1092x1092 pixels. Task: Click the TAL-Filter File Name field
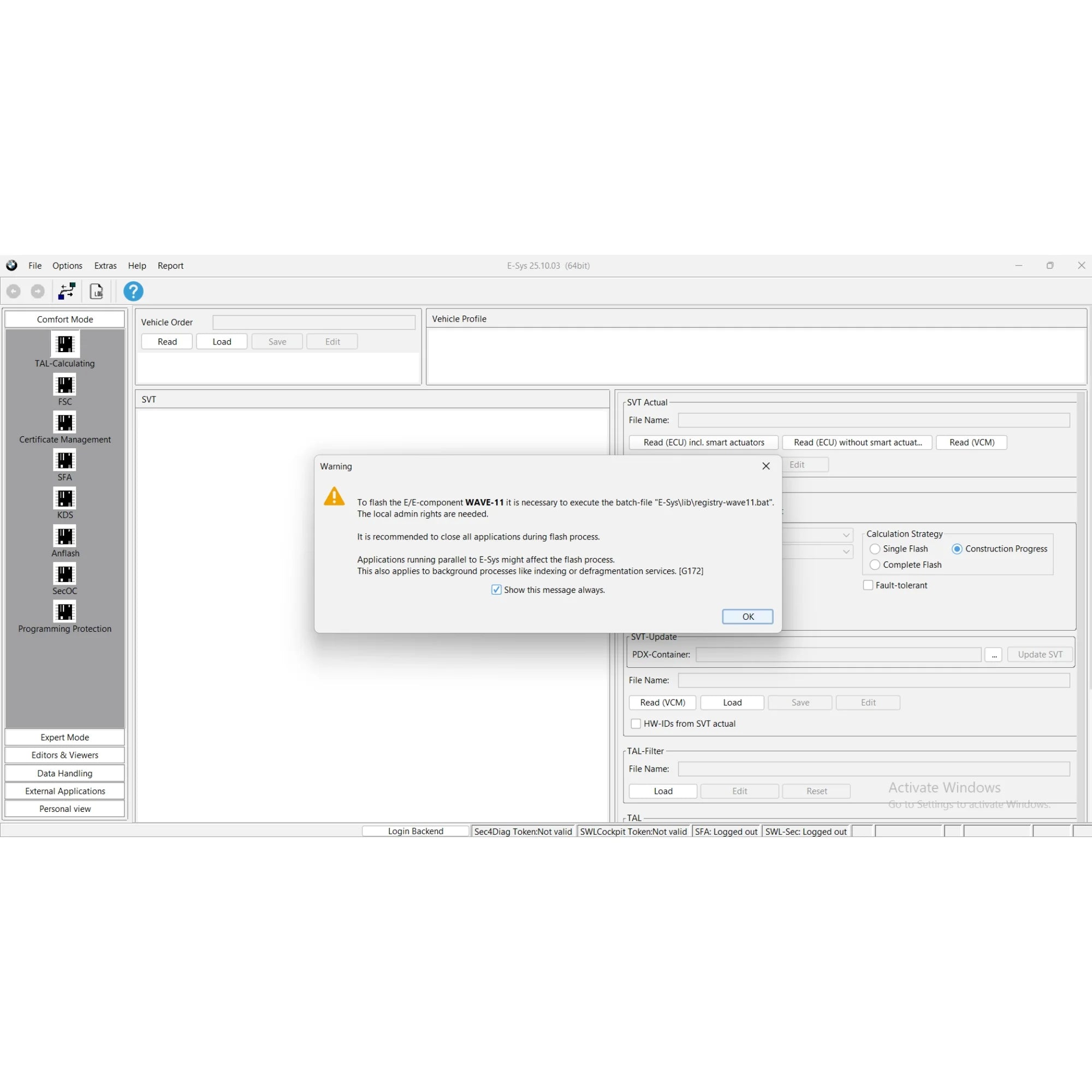click(874, 769)
